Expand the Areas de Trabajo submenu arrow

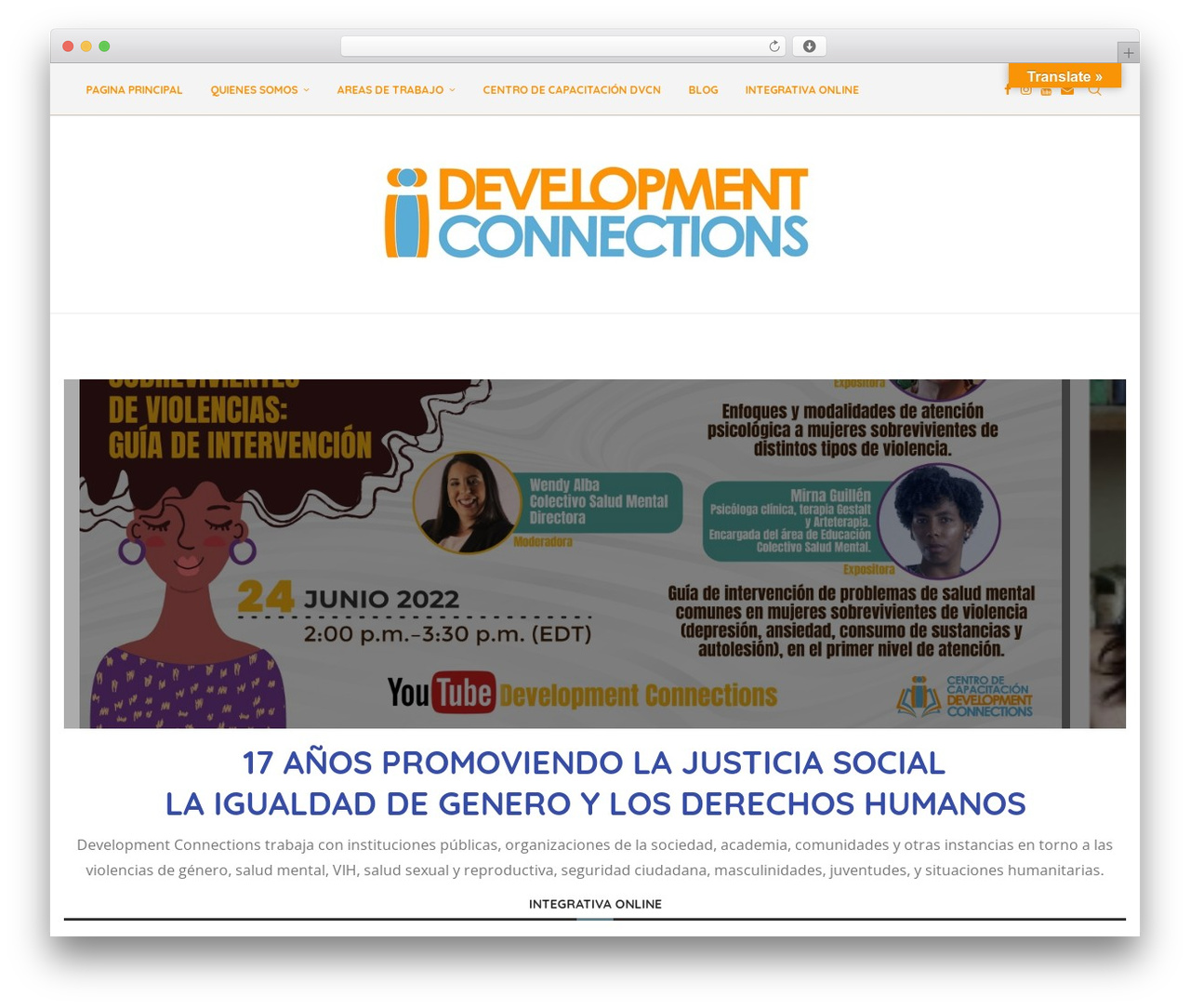pos(452,90)
